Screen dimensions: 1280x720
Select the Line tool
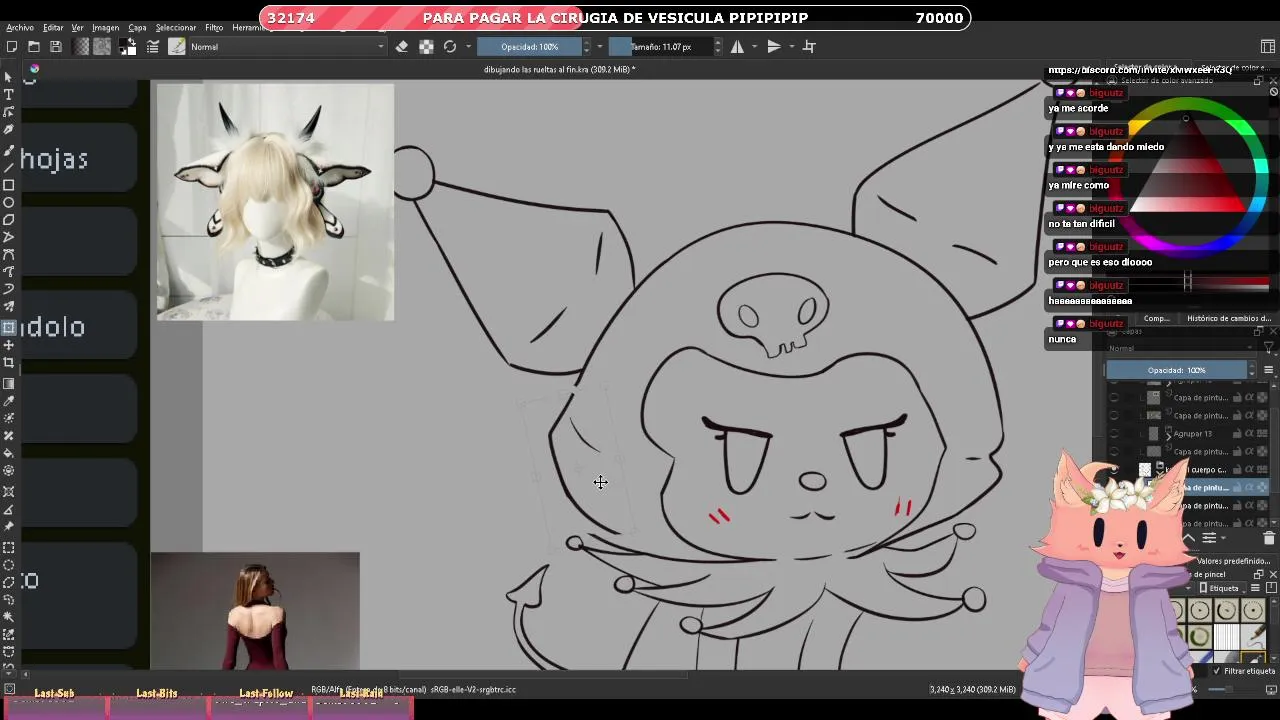coord(9,167)
